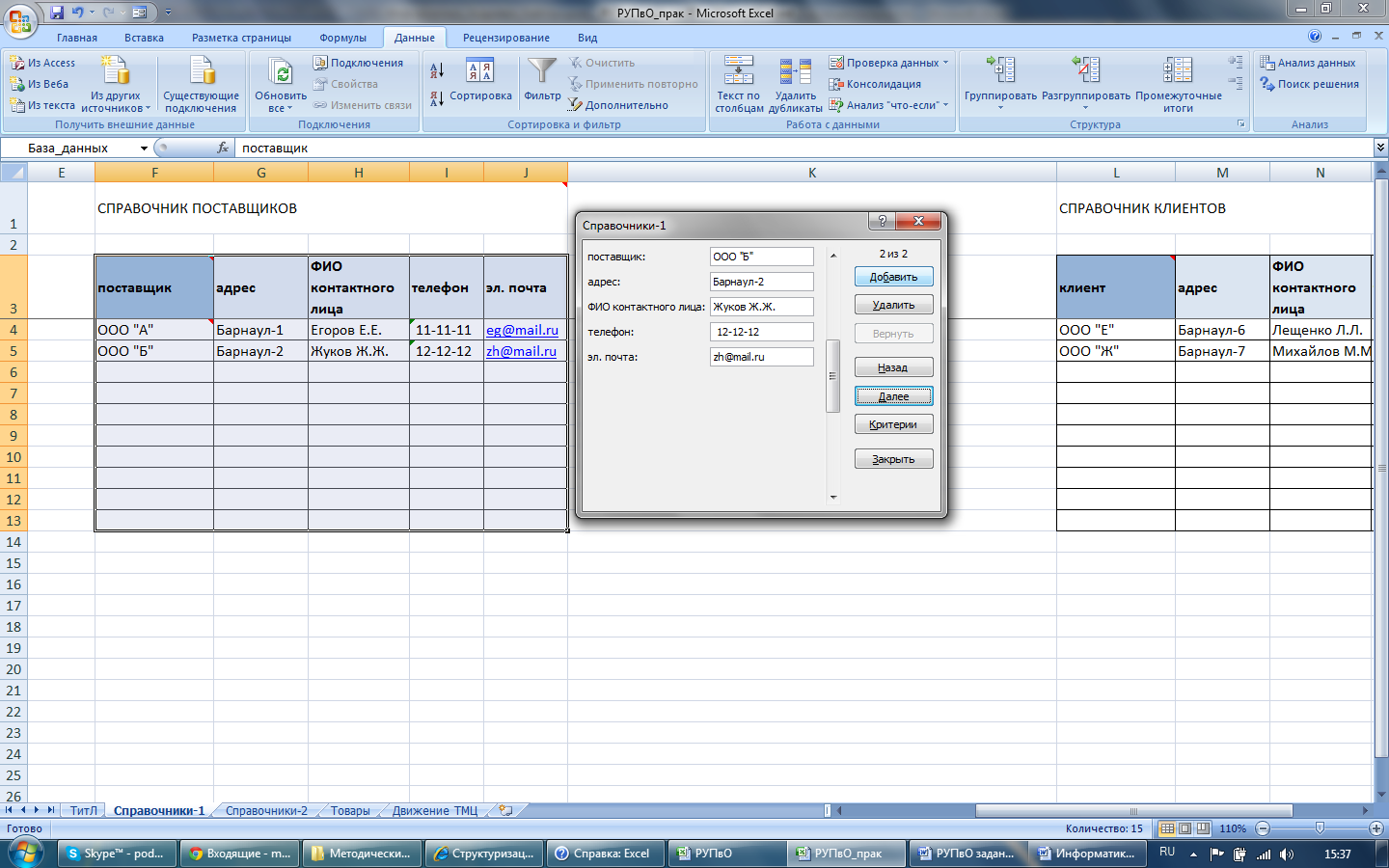Viewport: 1389px width, 868px height.
Task: Switch to the Товары sheet tab
Action: (350, 811)
